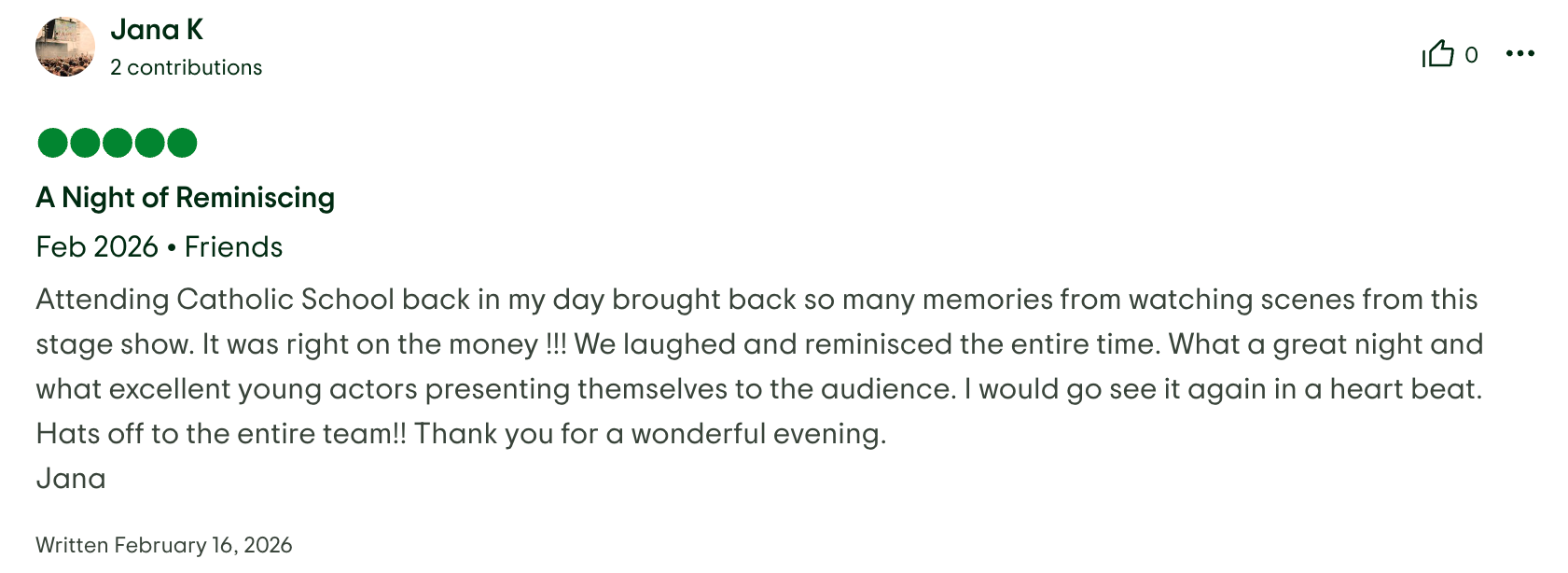Click the reviewer name Jana K

point(159,29)
